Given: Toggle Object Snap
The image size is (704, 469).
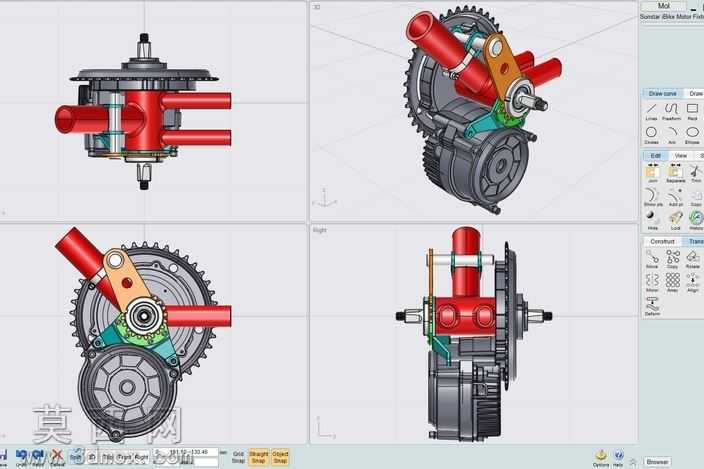Looking at the screenshot, I should (280, 457).
